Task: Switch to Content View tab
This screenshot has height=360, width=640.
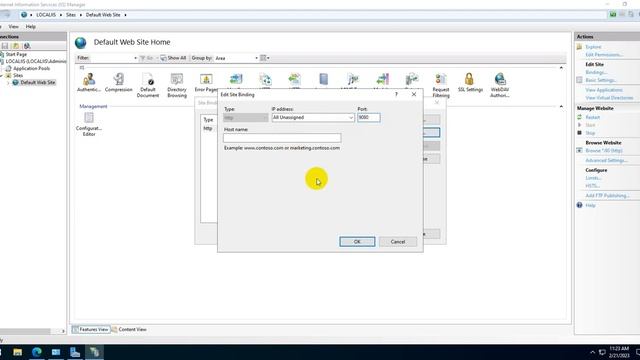Action: click(129, 329)
